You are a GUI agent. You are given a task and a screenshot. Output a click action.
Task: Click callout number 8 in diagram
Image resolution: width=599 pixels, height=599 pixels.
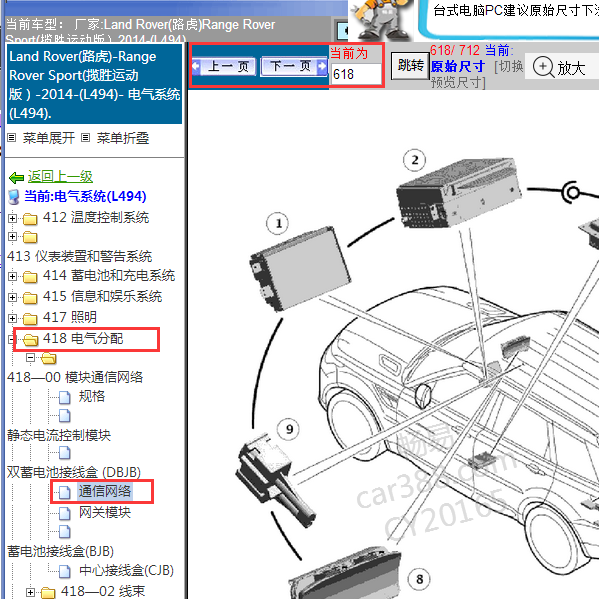(419, 580)
